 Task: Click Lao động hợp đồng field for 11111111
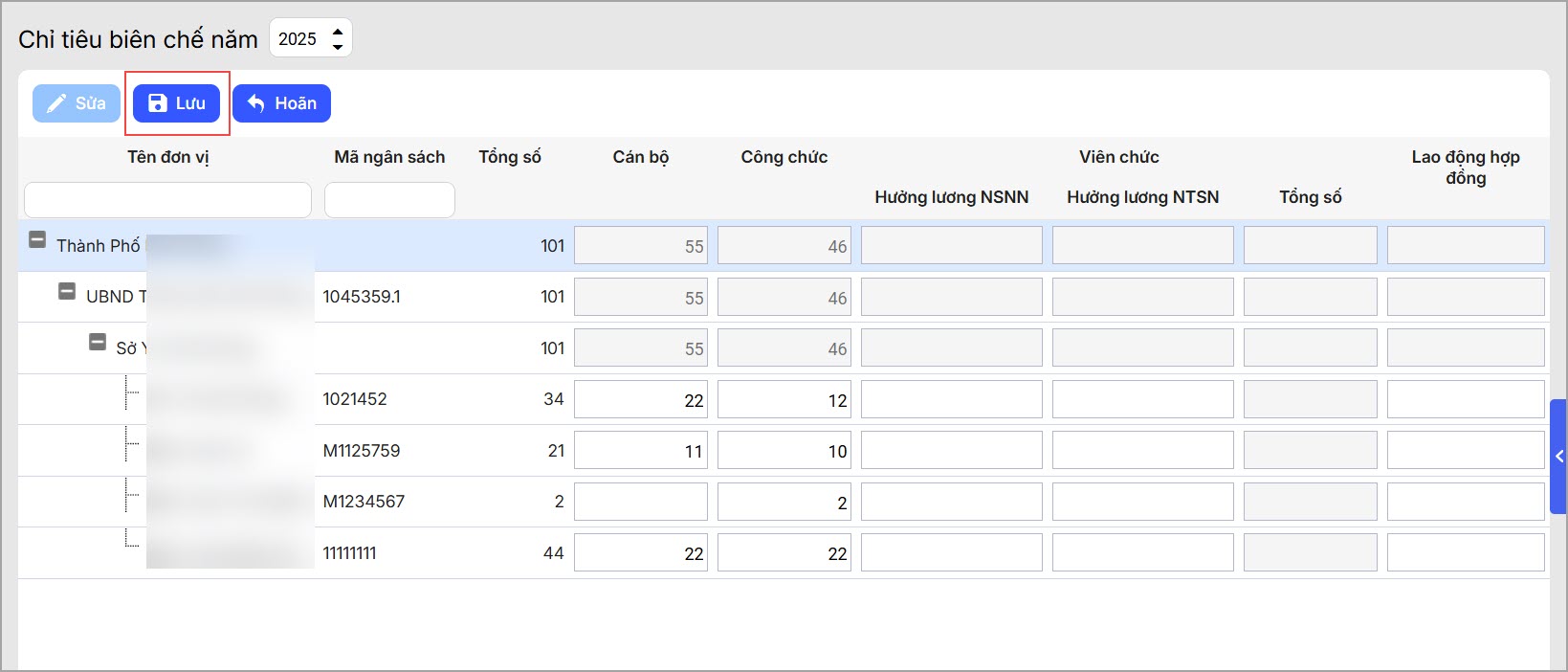(x=1465, y=553)
